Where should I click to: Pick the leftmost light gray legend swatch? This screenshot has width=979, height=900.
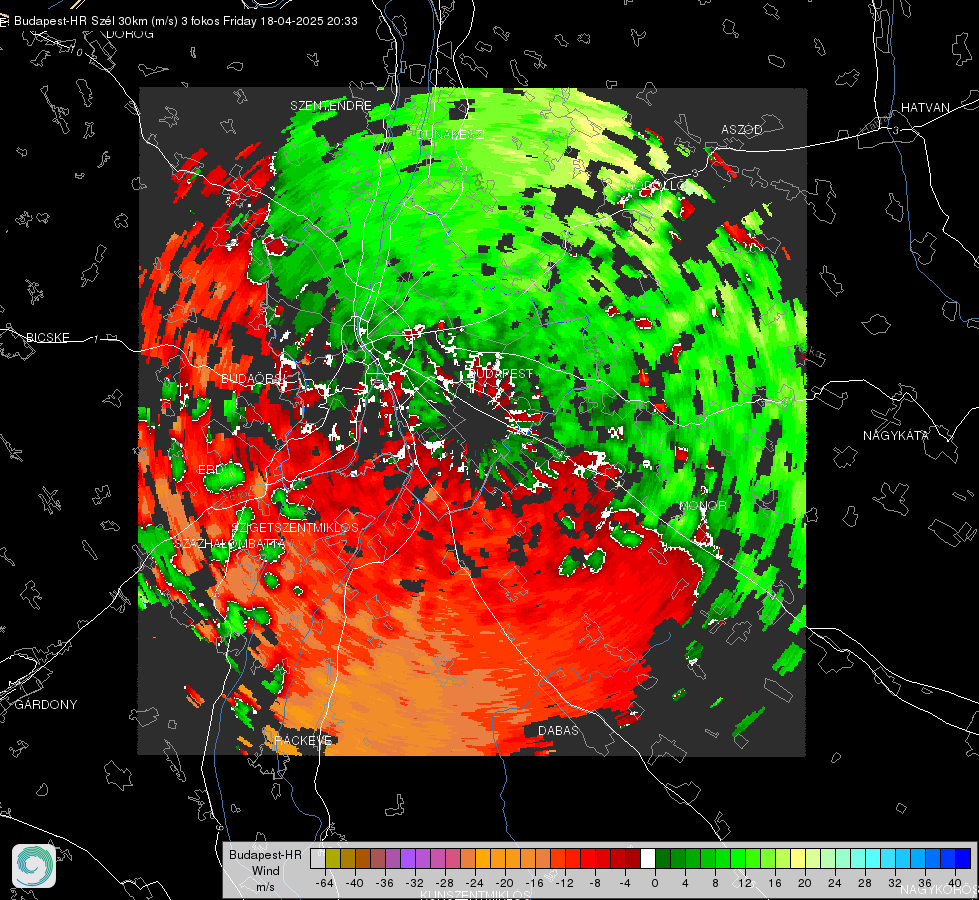tap(318, 859)
